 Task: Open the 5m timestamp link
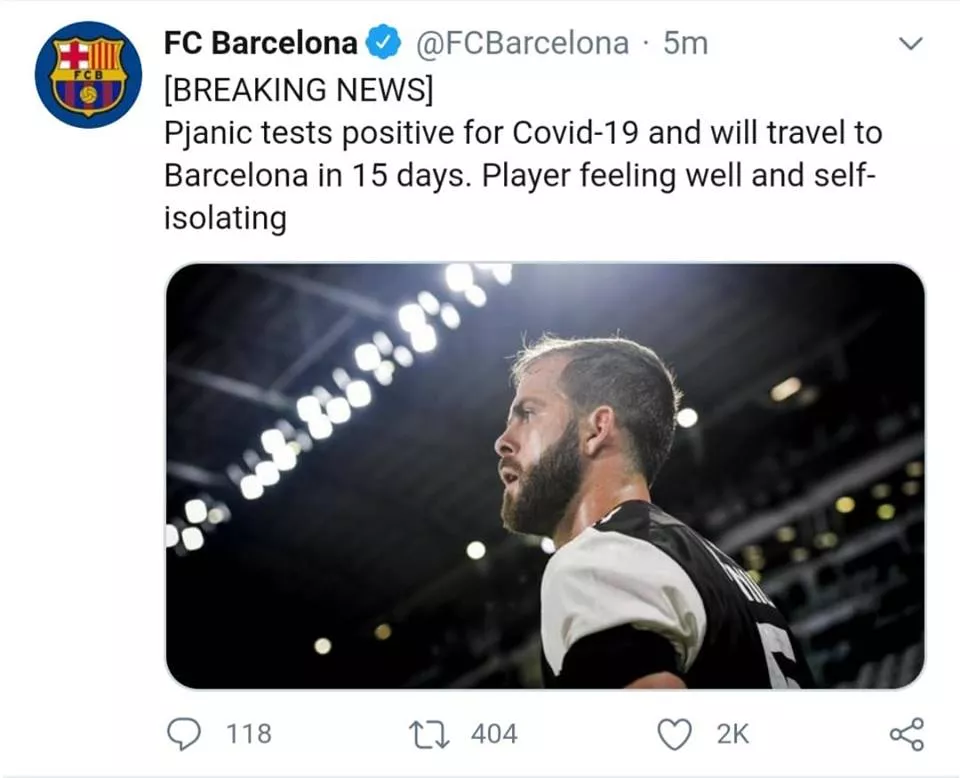coord(685,44)
